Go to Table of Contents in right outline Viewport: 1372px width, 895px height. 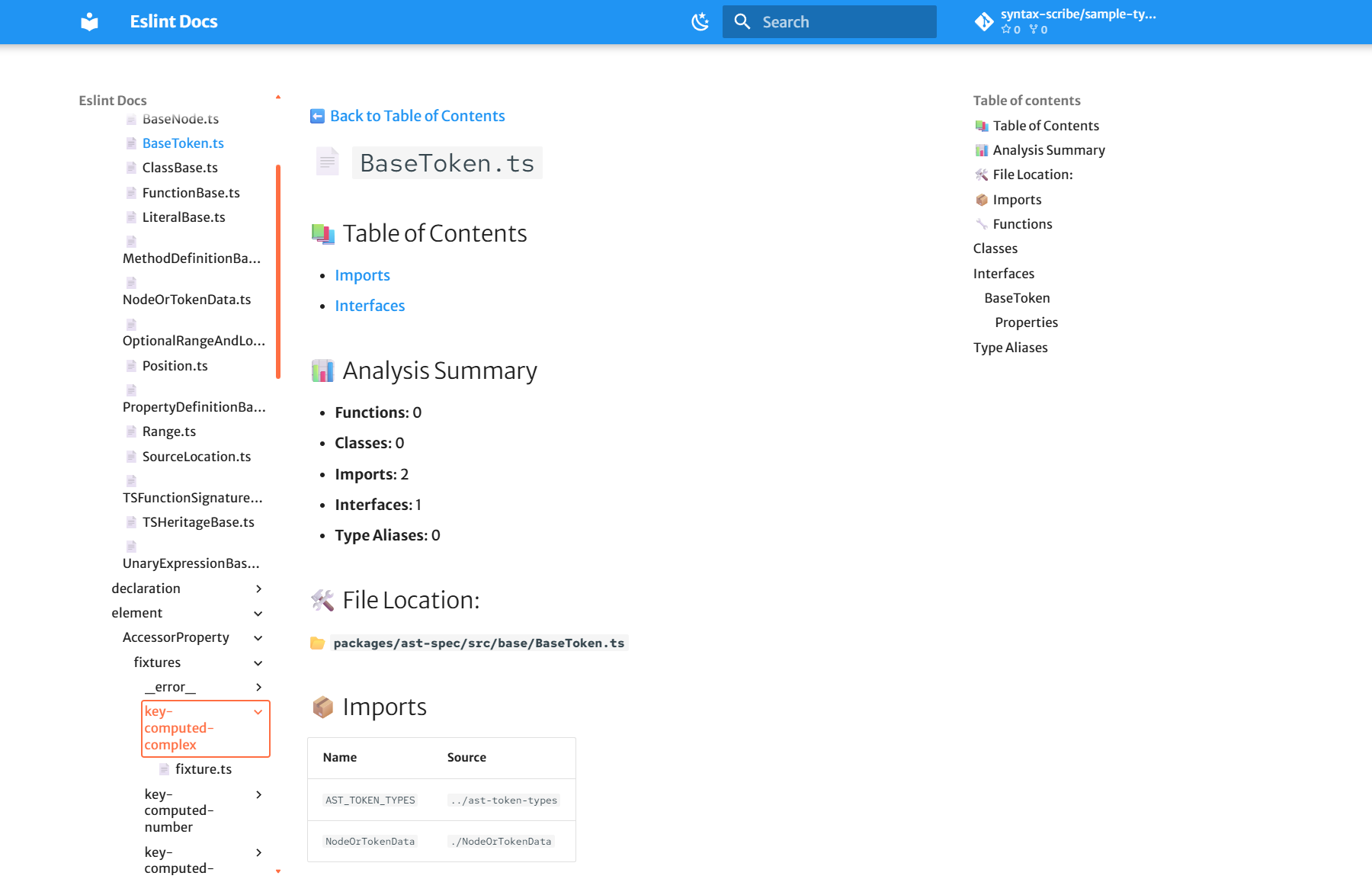1046,126
